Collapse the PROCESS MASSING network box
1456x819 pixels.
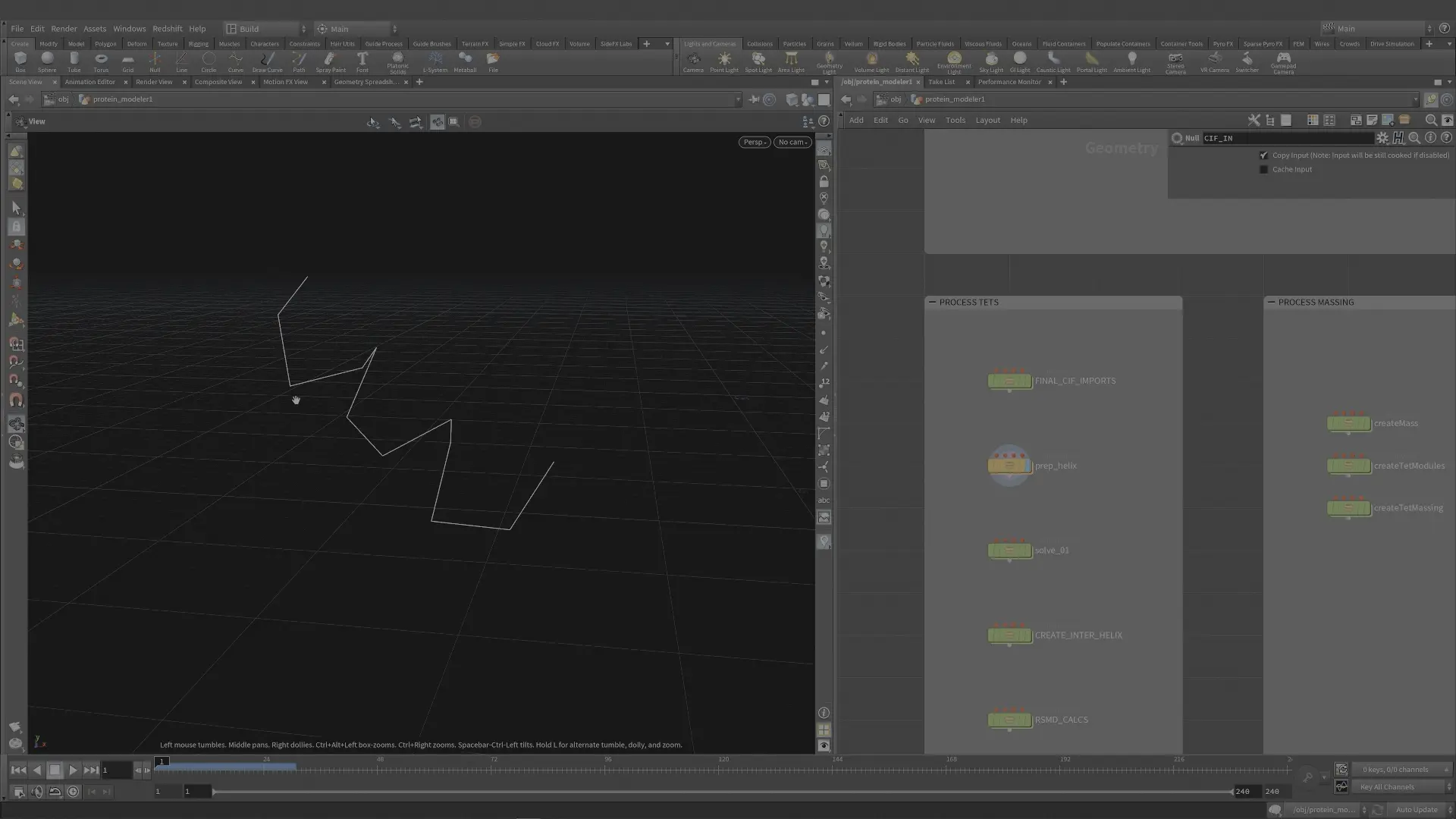pyautogui.click(x=1271, y=302)
